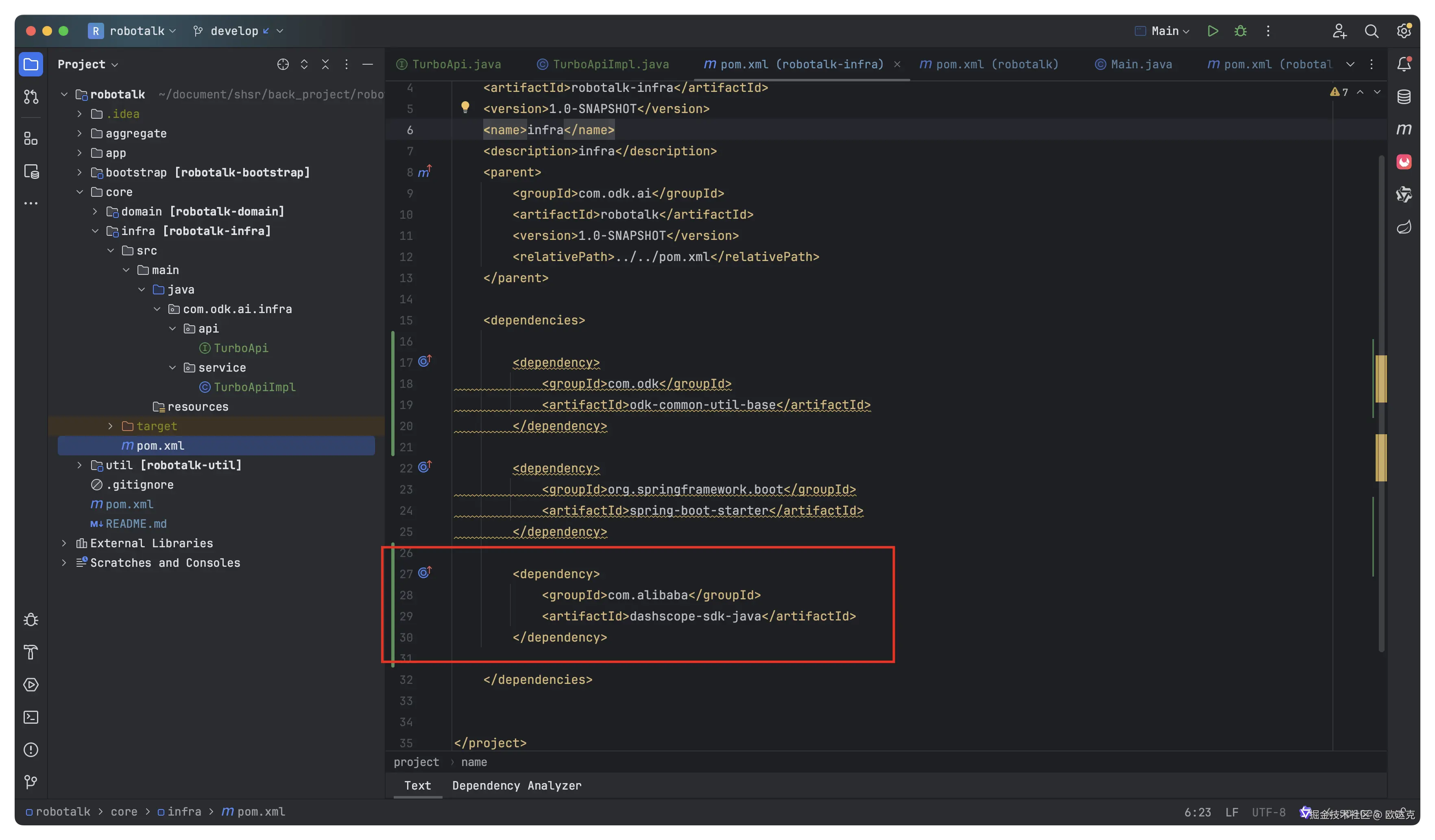
Task: Click the Select Opened File target icon
Action: click(x=282, y=64)
